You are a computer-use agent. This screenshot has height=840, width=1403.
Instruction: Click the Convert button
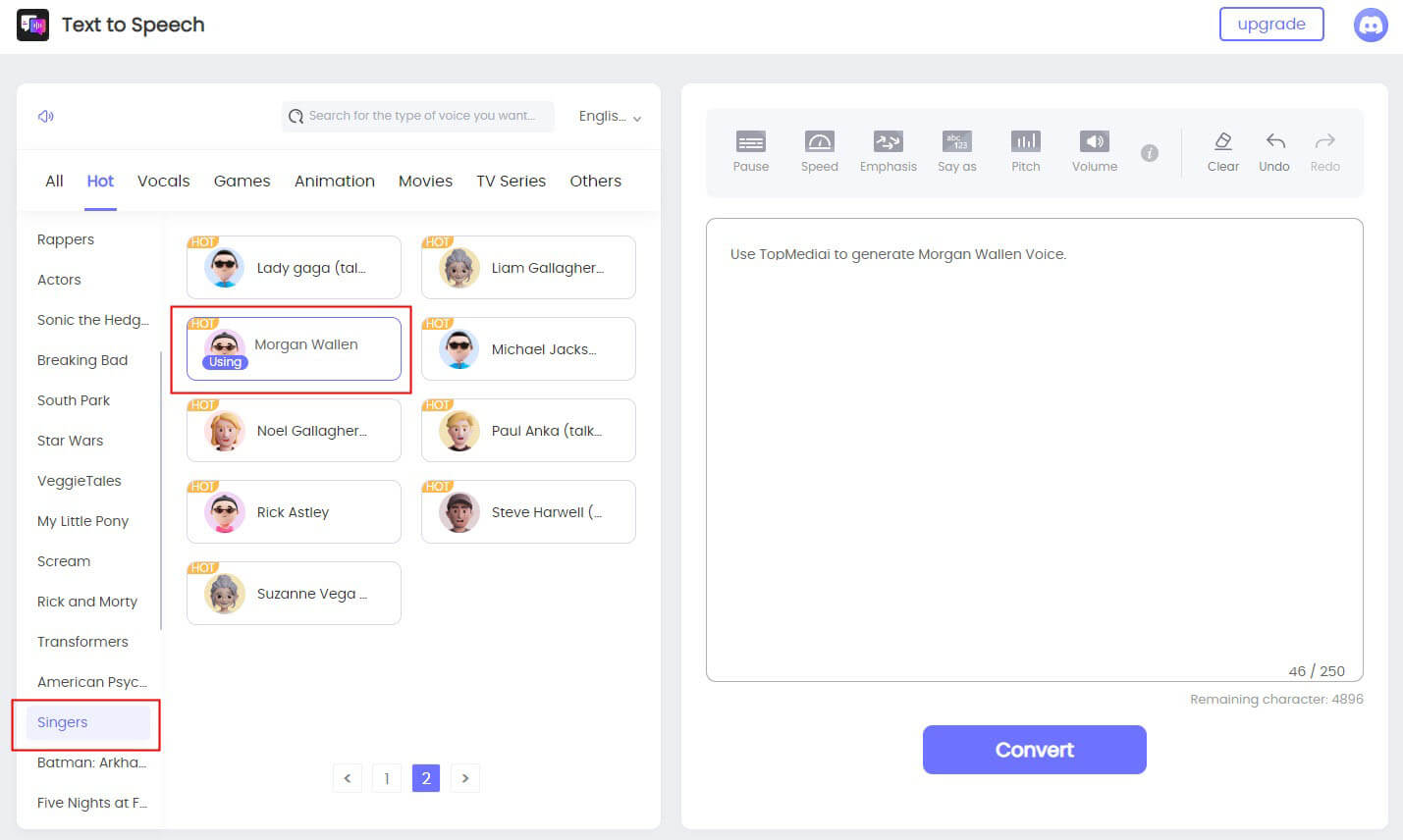[x=1035, y=750]
